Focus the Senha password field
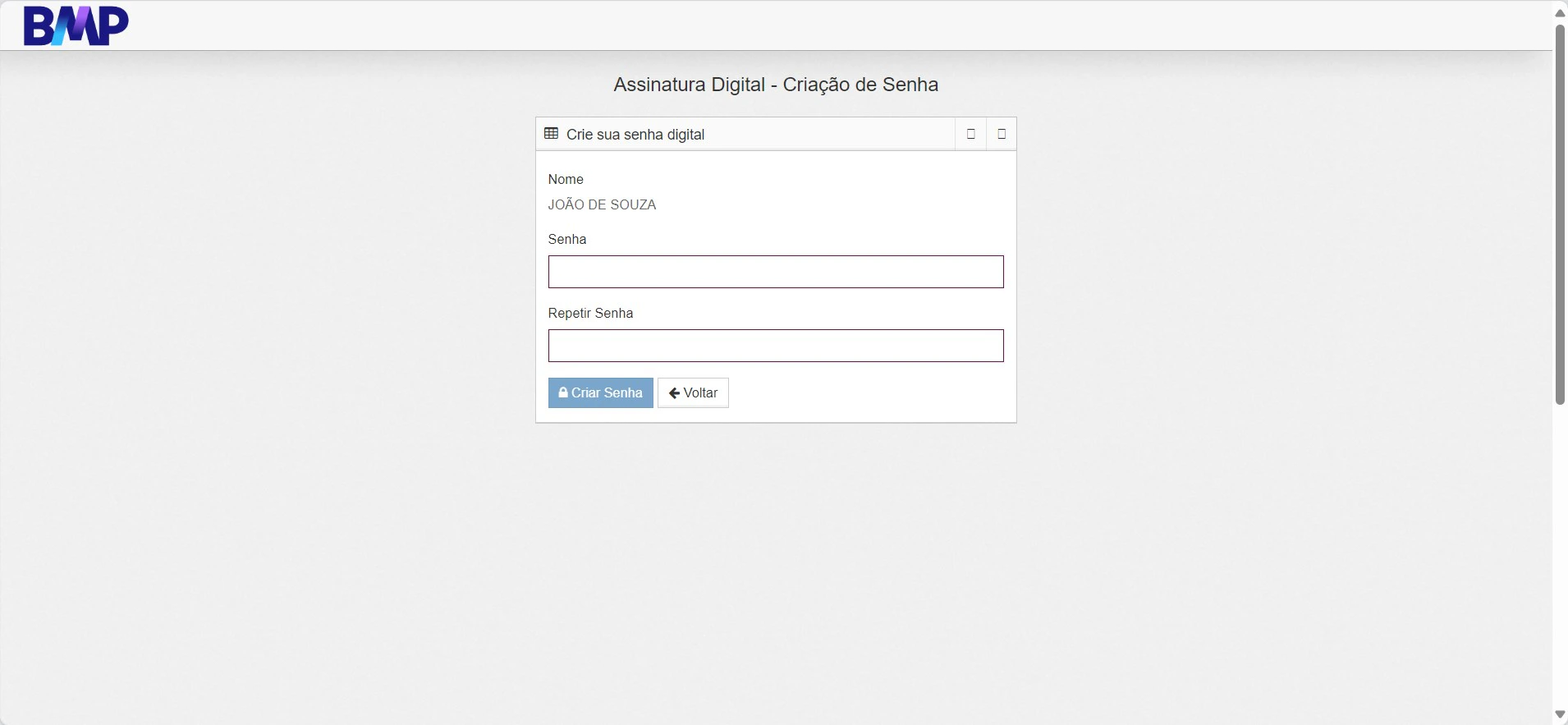 776,272
